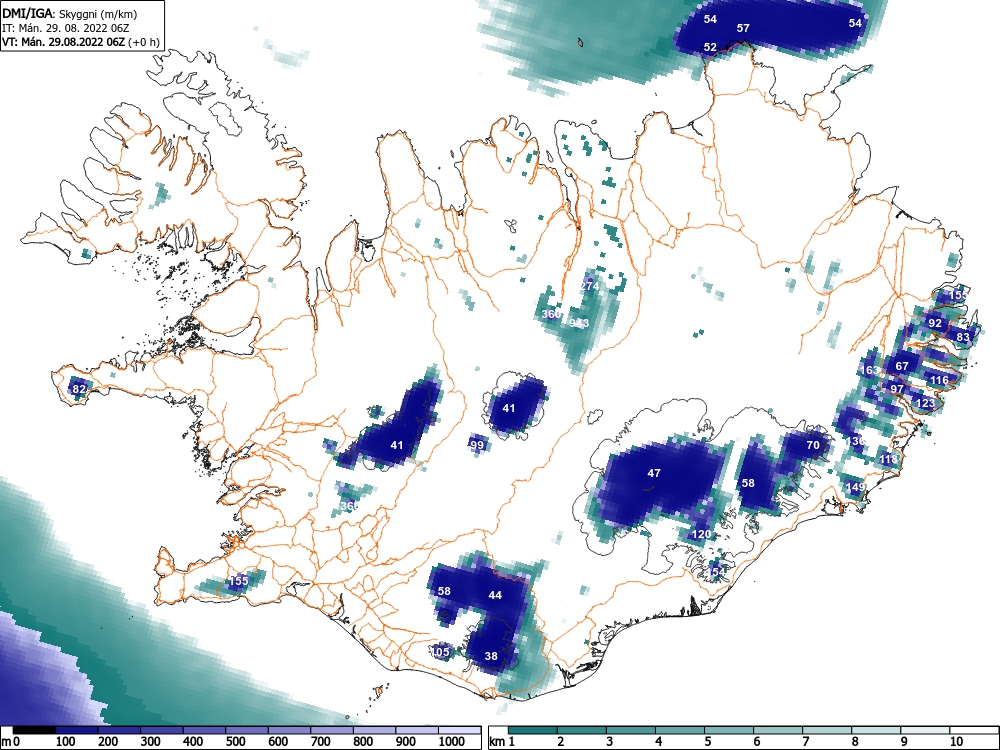Click the map value label 149

point(855,487)
